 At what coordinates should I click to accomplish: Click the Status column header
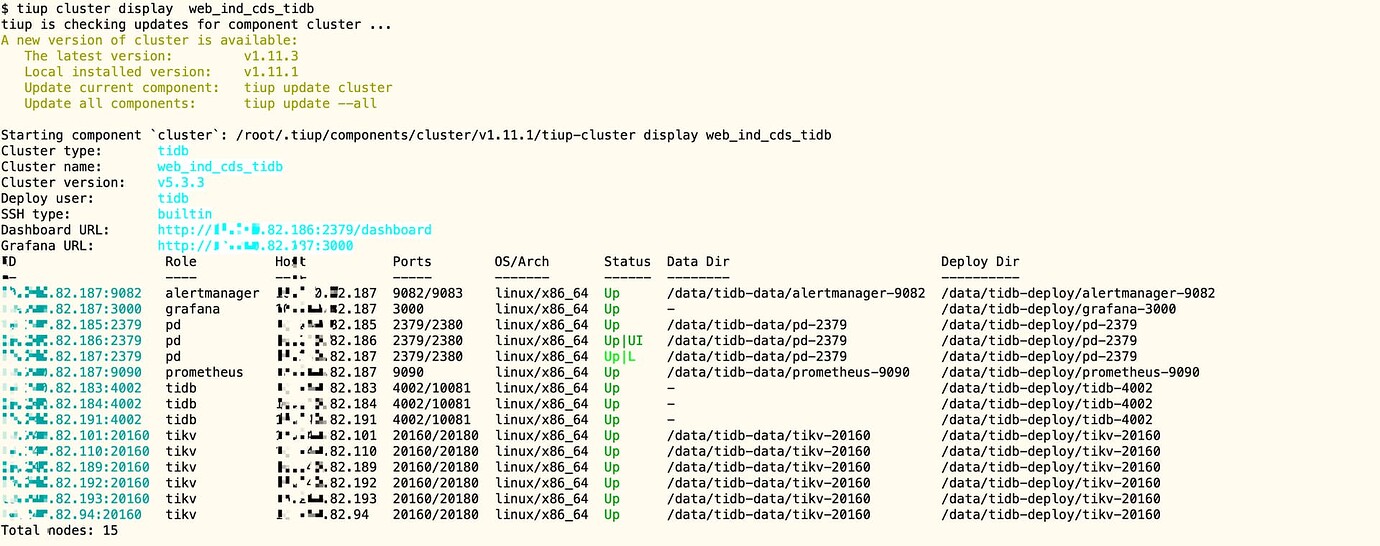(627, 262)
